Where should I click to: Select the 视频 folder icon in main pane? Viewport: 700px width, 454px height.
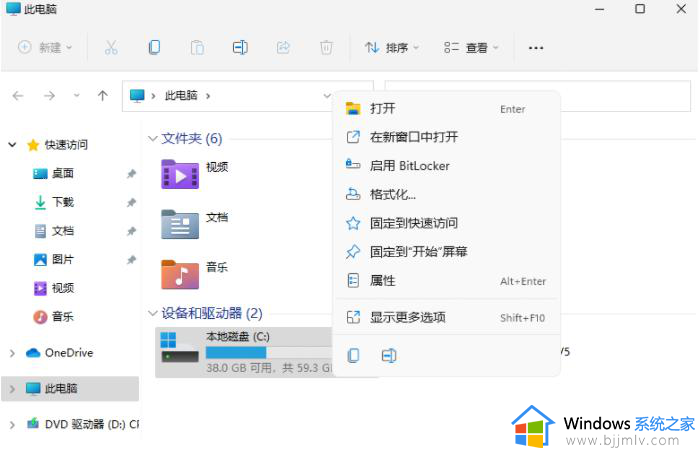coord(180,174)
